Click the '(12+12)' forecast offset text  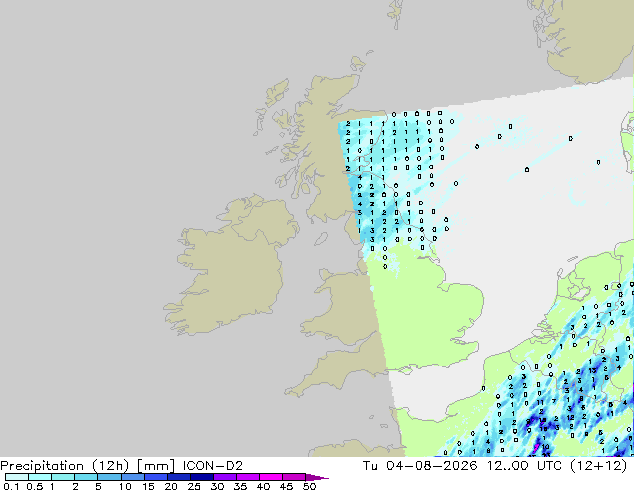point(598,466)
